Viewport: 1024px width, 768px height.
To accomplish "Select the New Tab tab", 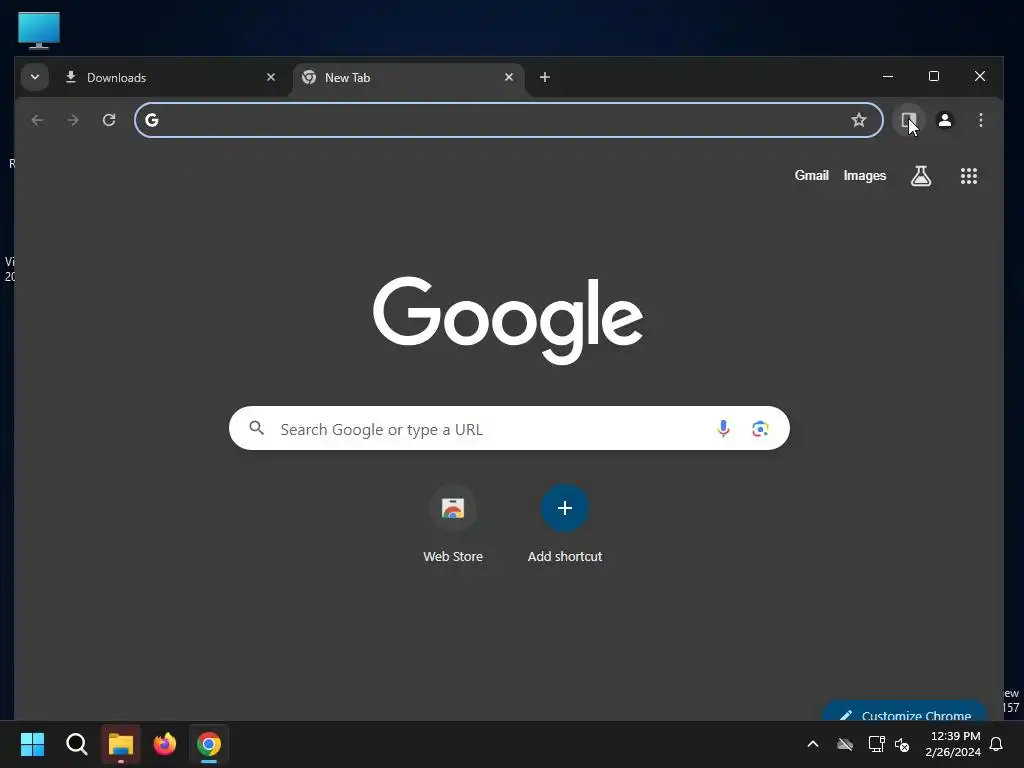I will tap(408, 78).
